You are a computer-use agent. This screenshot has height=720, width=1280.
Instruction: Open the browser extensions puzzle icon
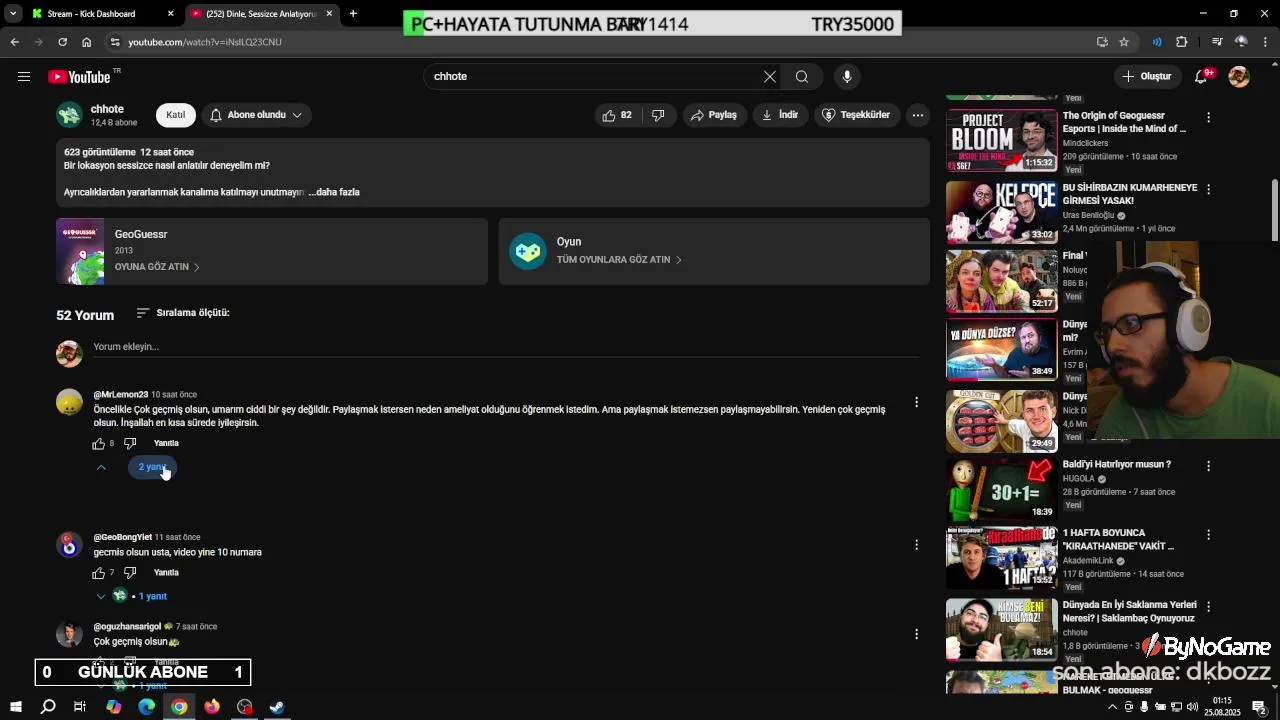coord(1182,42)
